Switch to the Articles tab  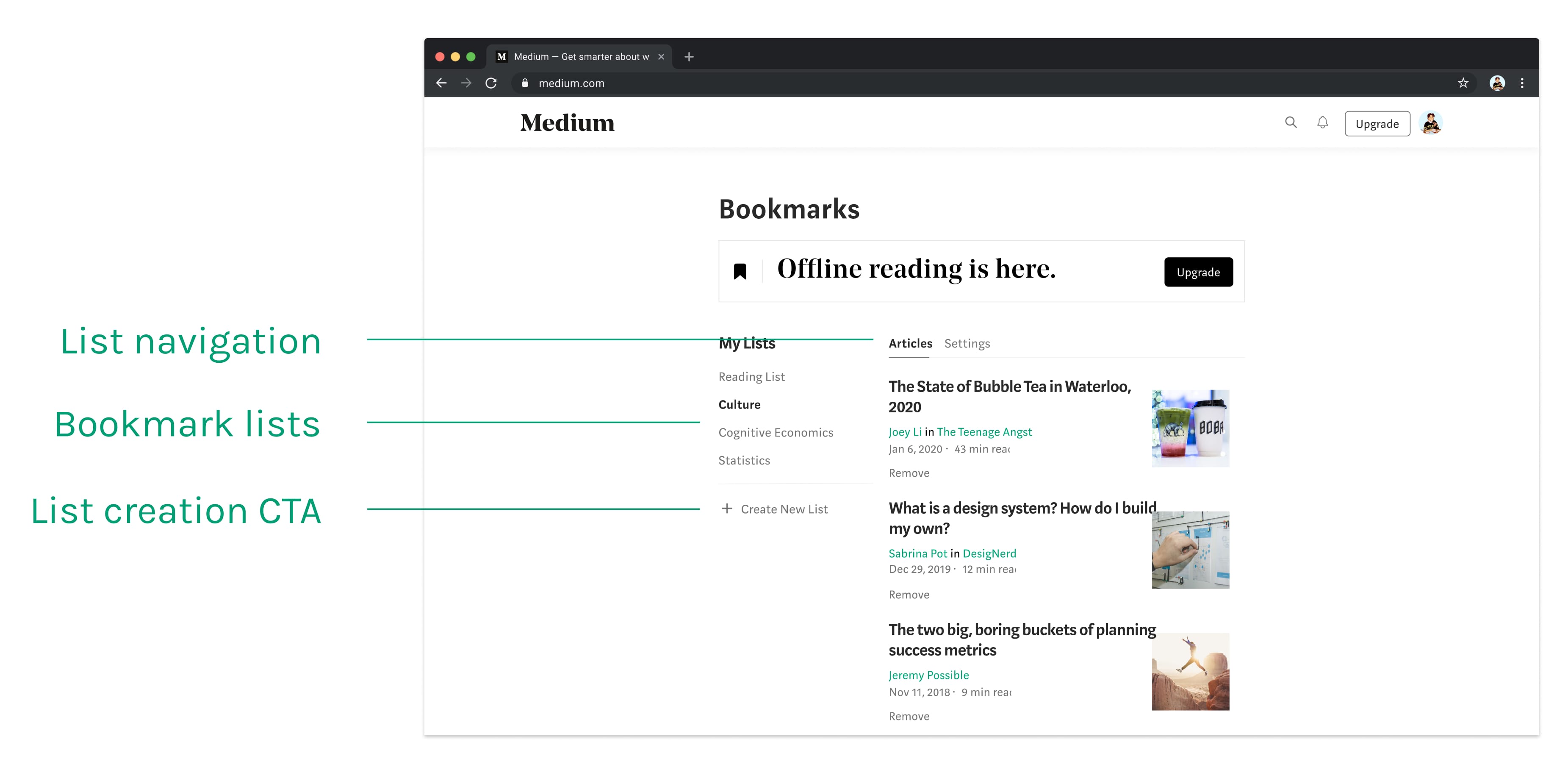click(910, 344)
